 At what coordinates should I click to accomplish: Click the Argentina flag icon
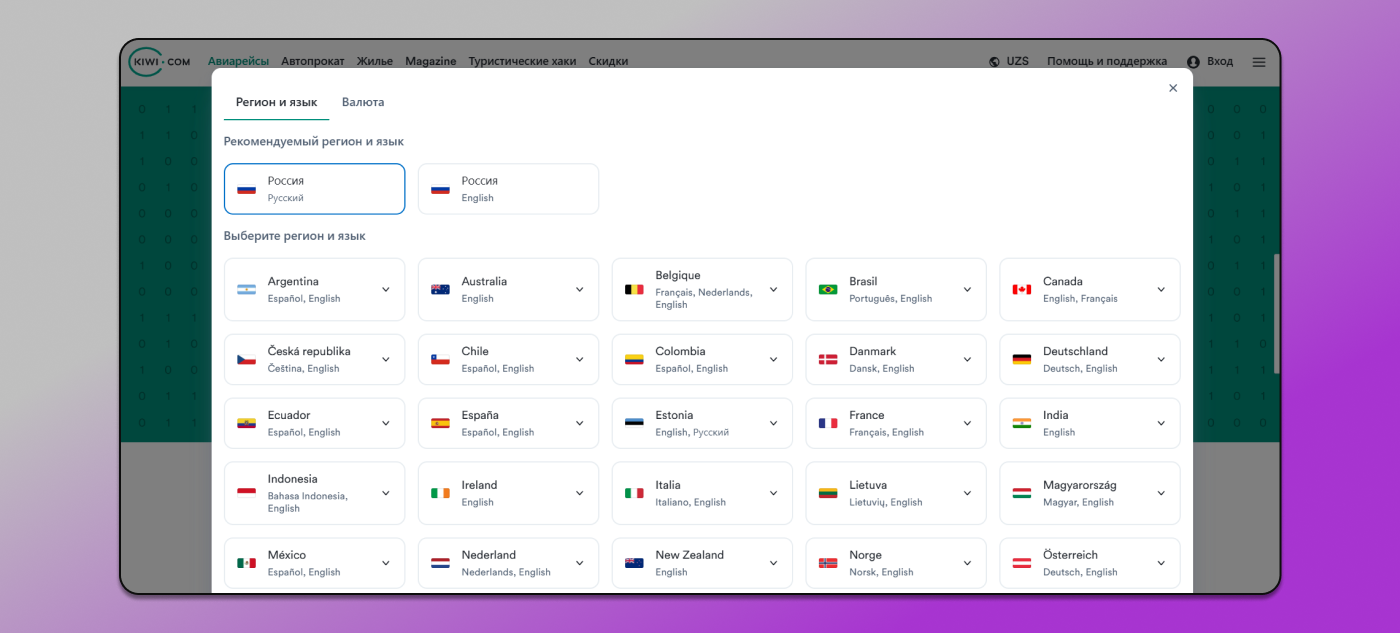pos(247,290)
